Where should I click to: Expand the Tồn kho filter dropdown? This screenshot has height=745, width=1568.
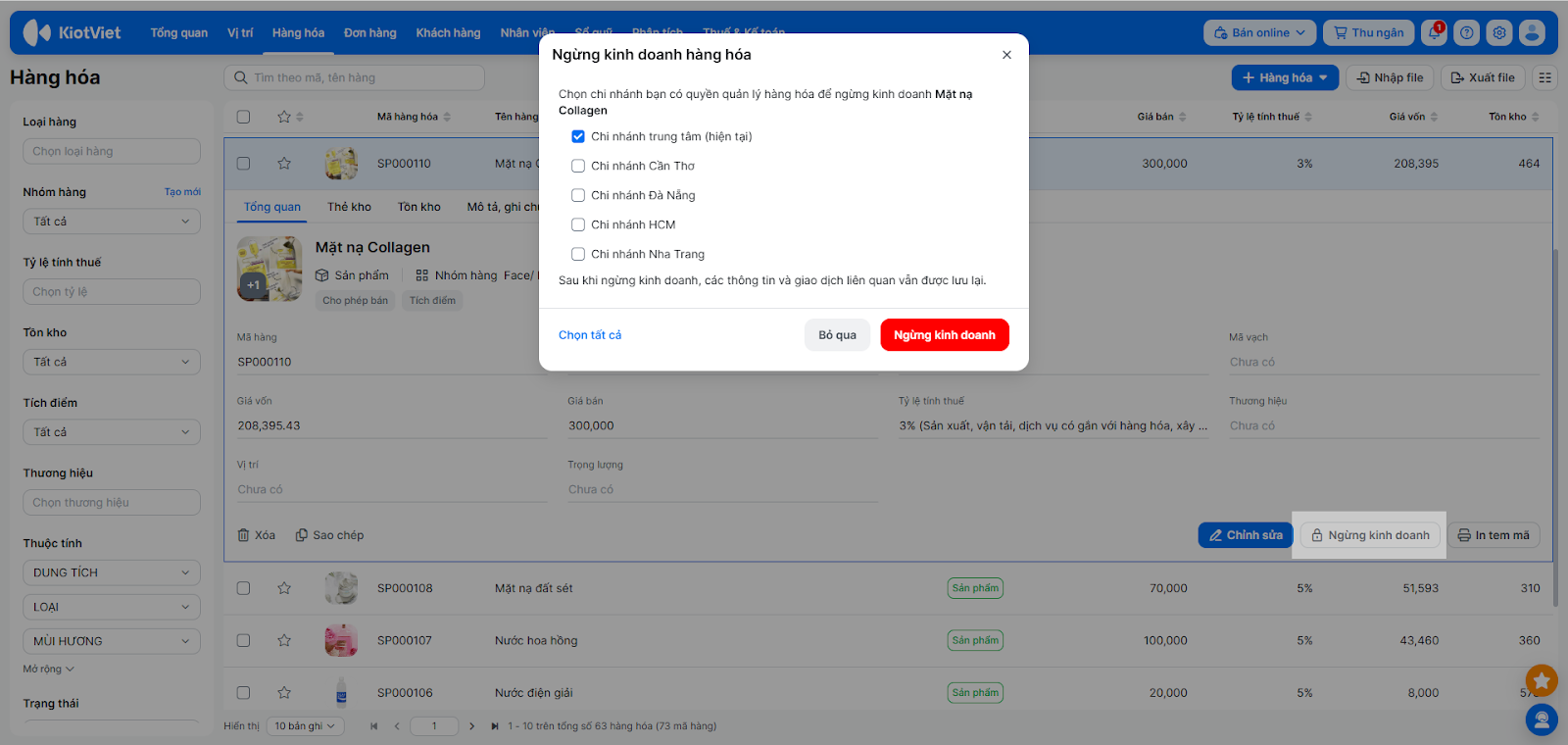(x=111, y=362)
